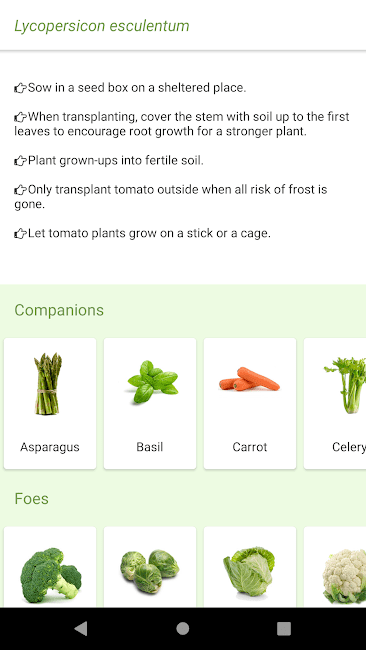Screen dimensions: 366x650
Task: Tap the Foes section heading
Action: [32, 499]
